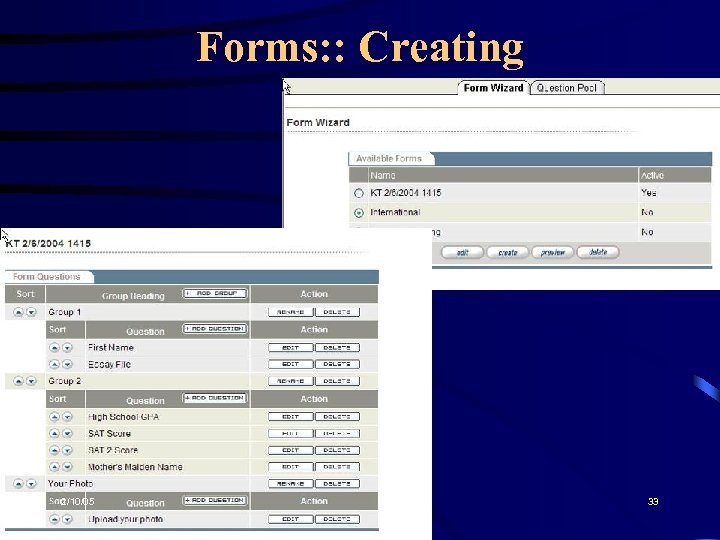This screenshot has width=720, height=540.
Task: Add a question to Group 2
Action: point(215,398)
